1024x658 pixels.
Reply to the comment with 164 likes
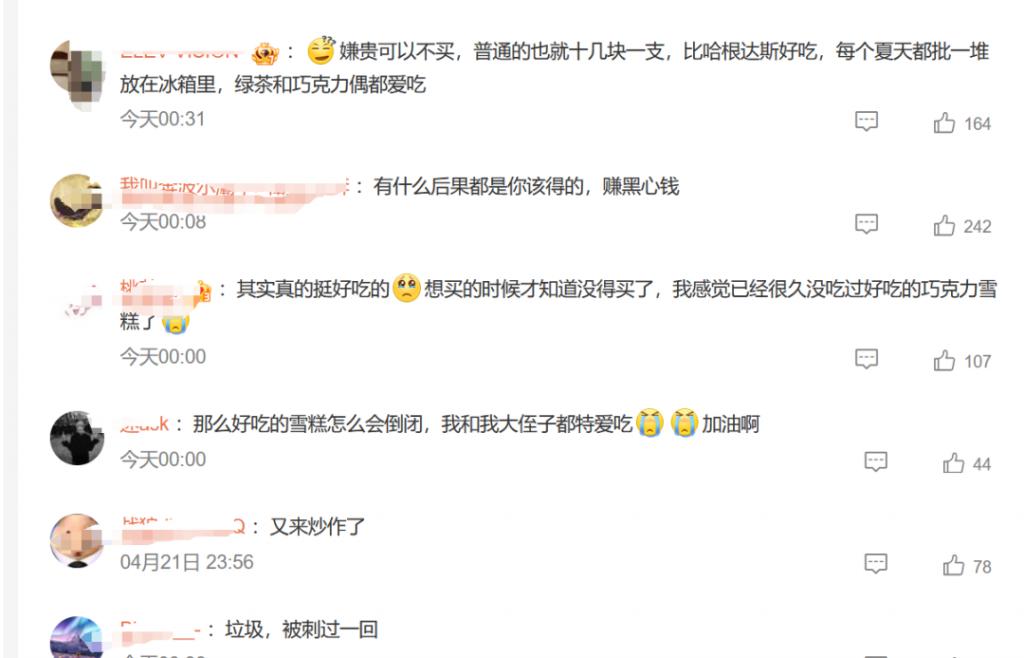[x=867, y=121]
